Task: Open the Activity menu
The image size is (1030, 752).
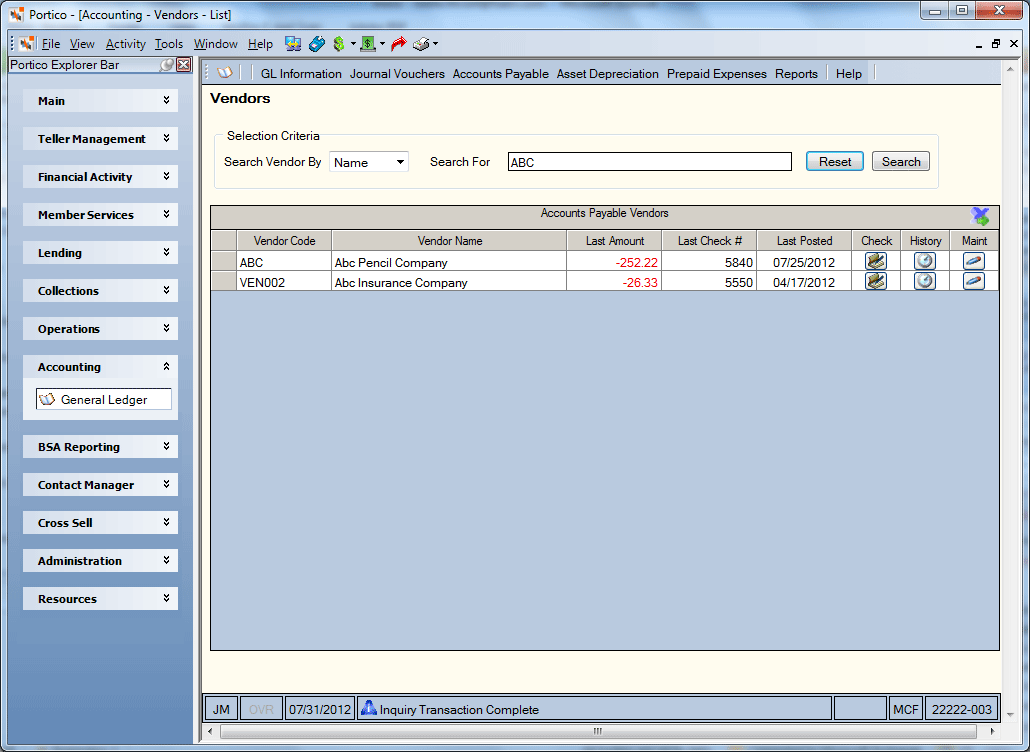Action: [x=125, y=44]
